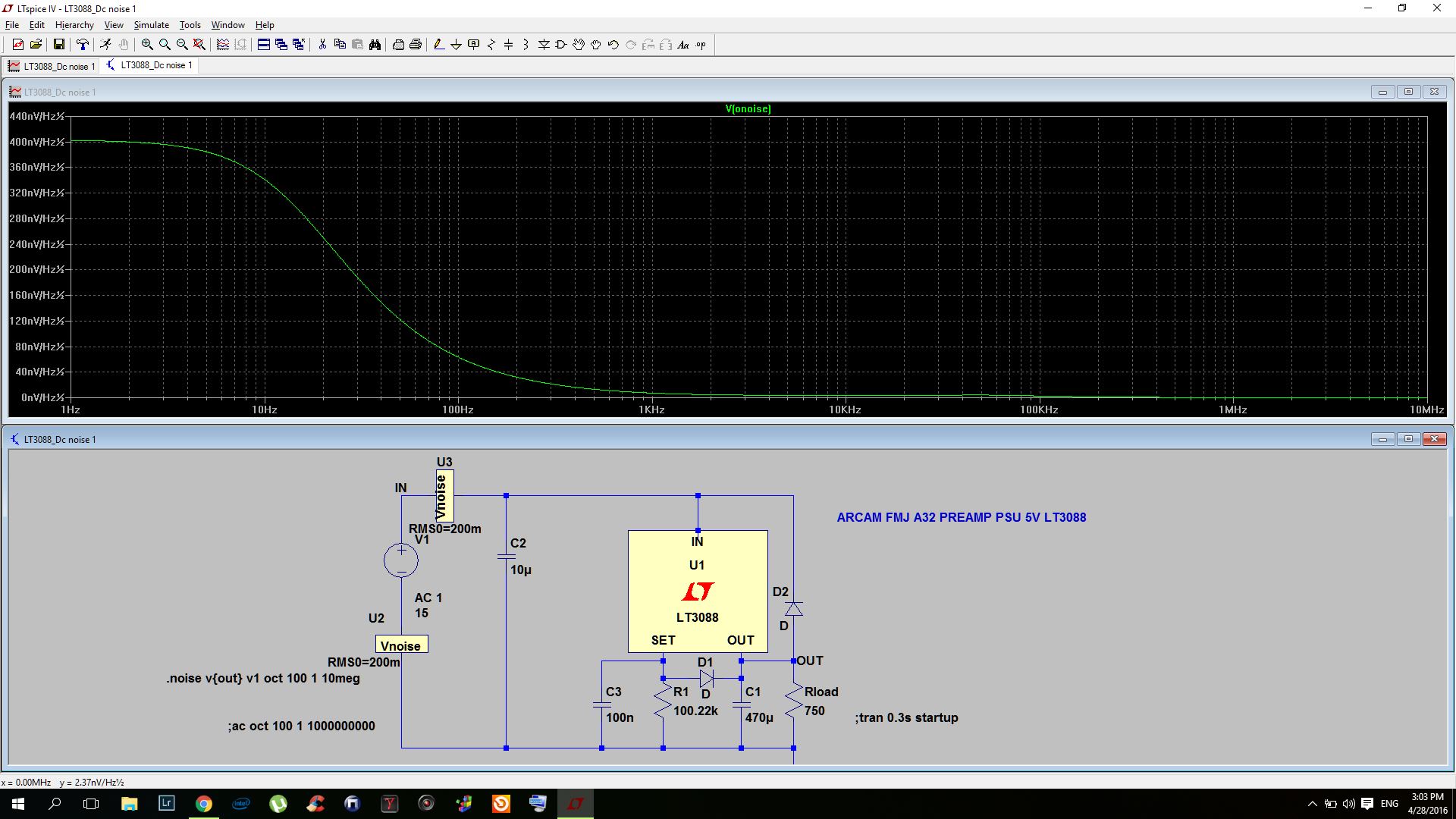The height and width of the screenshot is (819, 1456).
Task: Select the LT3088 U1 component
Action: pyautogui.click(x=698, y=591)
